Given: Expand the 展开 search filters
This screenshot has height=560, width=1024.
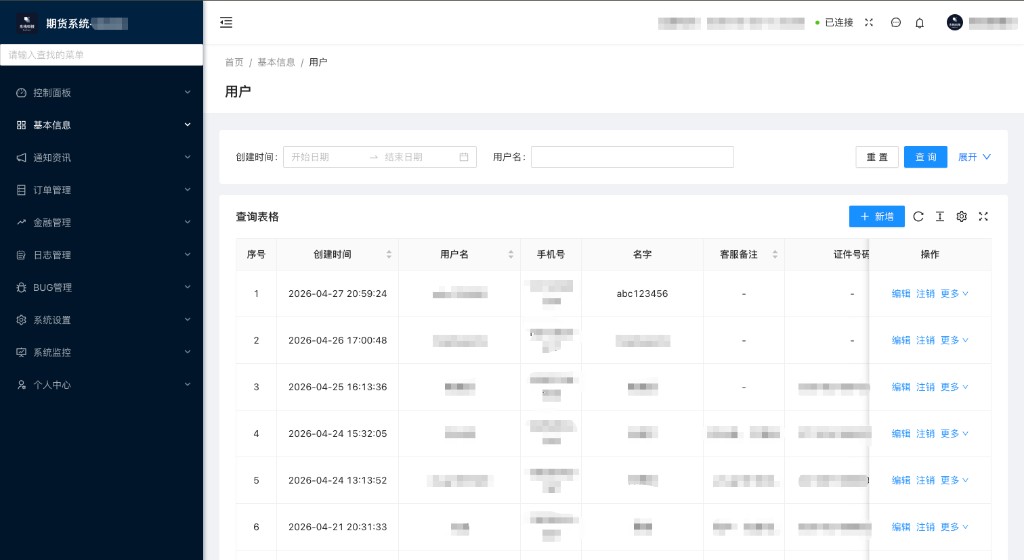Looking at the screenshot, I should pyautogui.click(x=974, y=157).
